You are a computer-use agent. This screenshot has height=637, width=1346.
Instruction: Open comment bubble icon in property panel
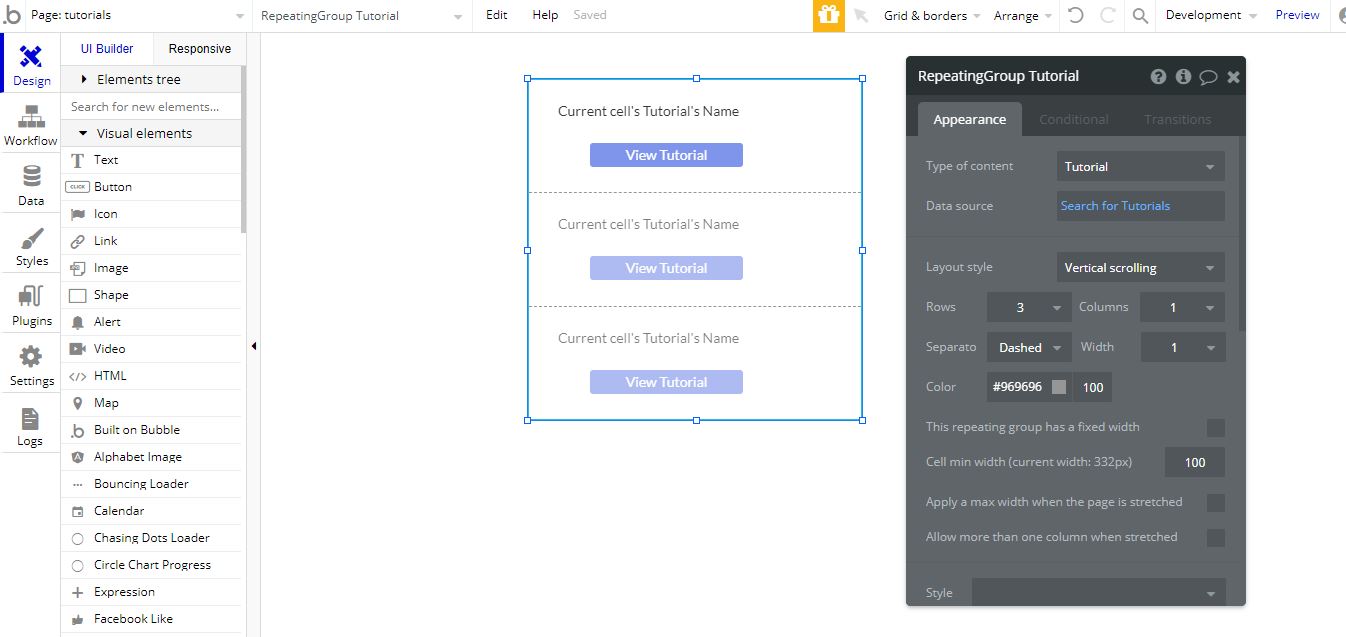1208,76
